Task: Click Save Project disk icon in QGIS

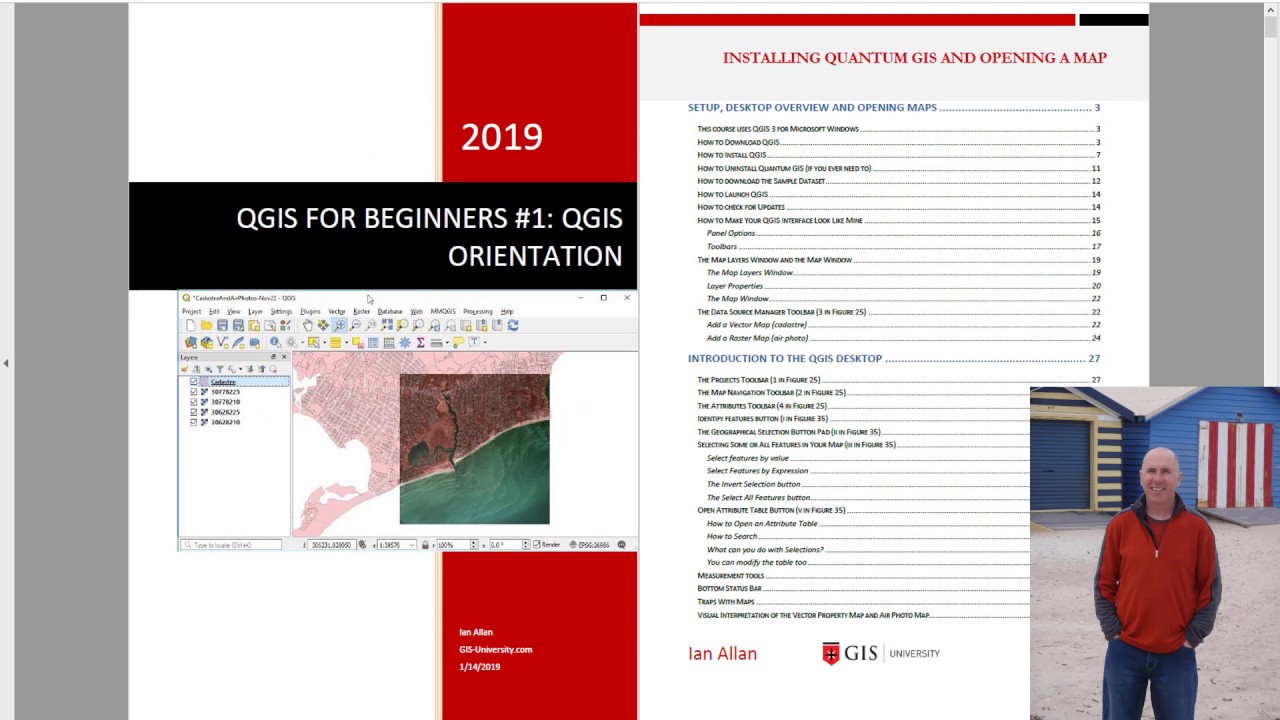Action: (222, 325)
